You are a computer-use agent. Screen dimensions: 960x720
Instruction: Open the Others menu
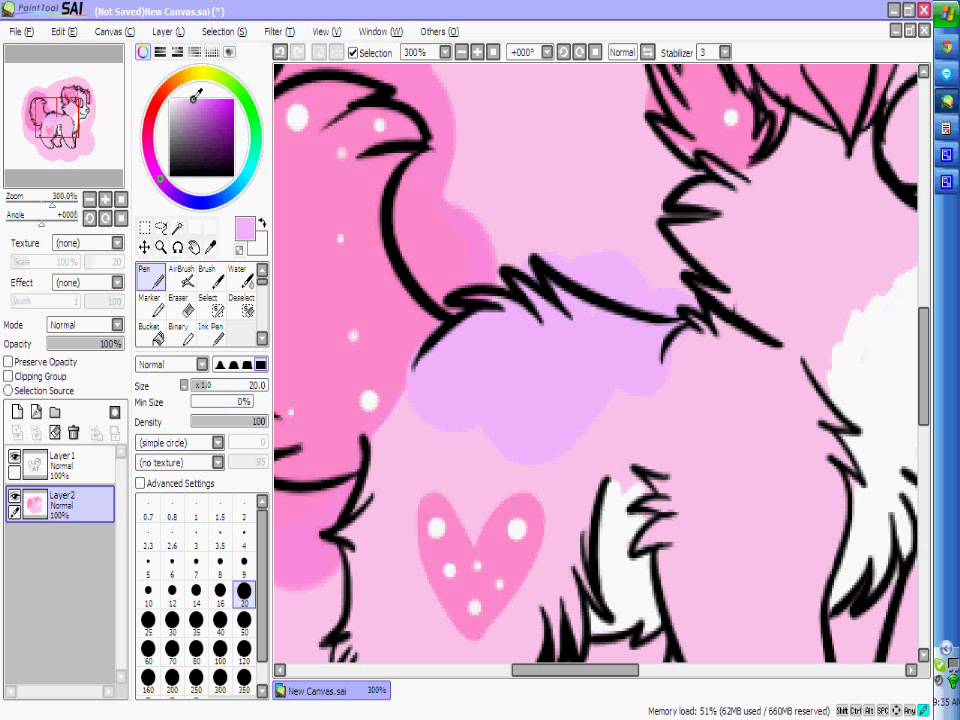click(x=439, y=32)
